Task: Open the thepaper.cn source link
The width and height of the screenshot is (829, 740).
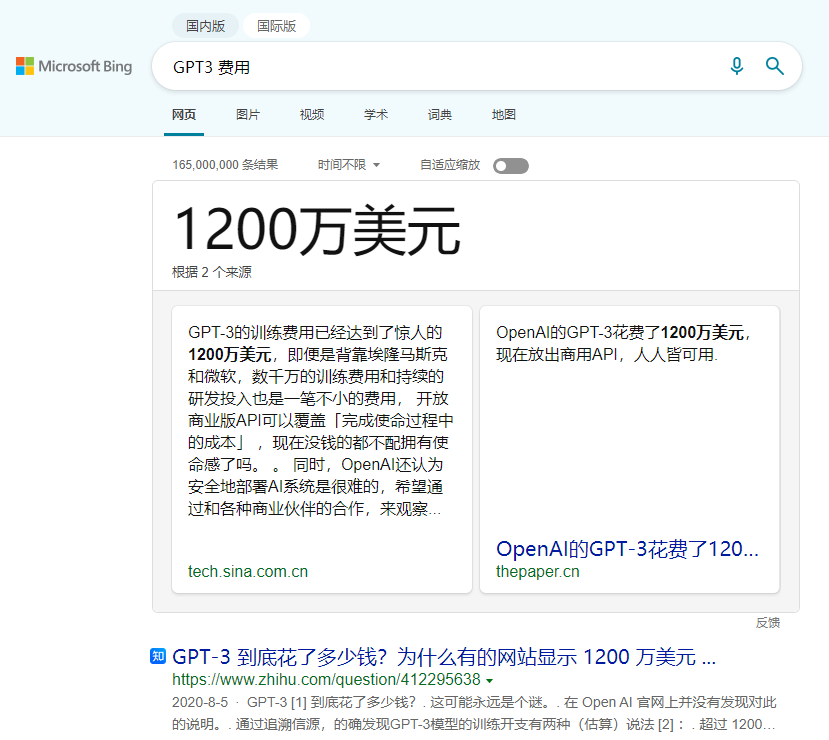Action: pos(537,572)
